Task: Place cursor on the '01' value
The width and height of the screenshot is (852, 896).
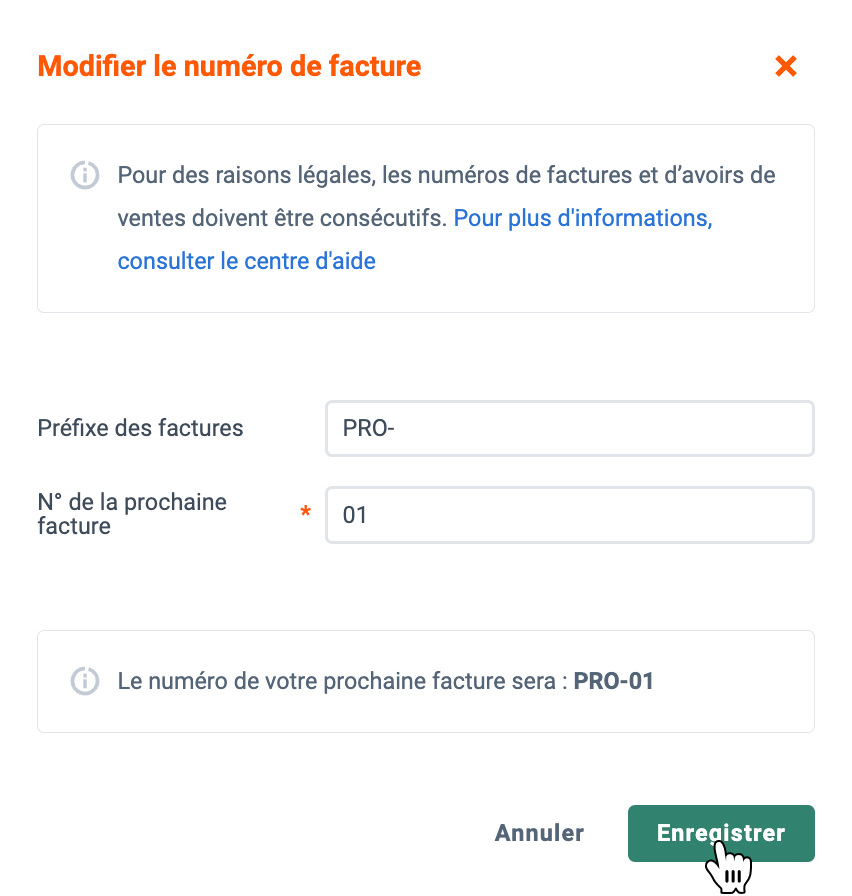Action: click(x=354, y=515)
